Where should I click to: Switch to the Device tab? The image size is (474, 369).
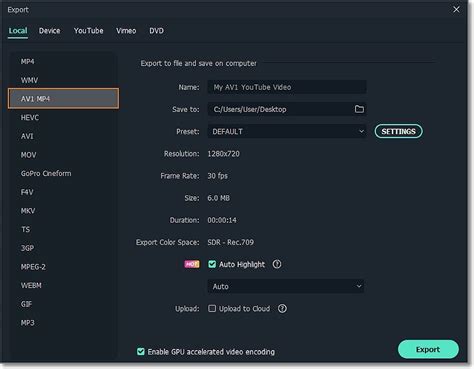[49, 31]
